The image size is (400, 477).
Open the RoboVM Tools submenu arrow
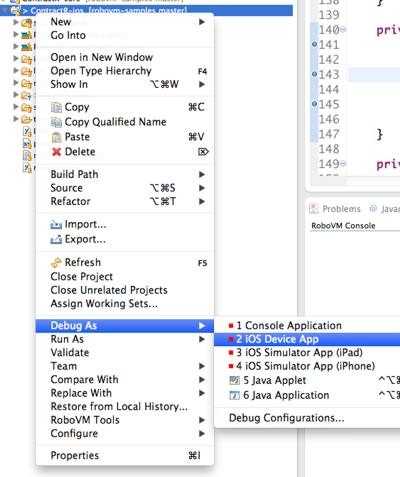click(202, 420)
